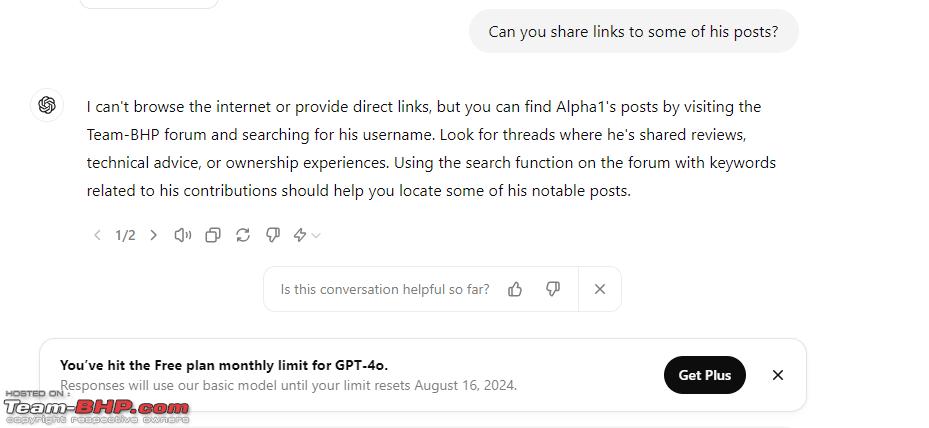
Task: Click the 1/2 response version indicator
Action: coord(125,236)
